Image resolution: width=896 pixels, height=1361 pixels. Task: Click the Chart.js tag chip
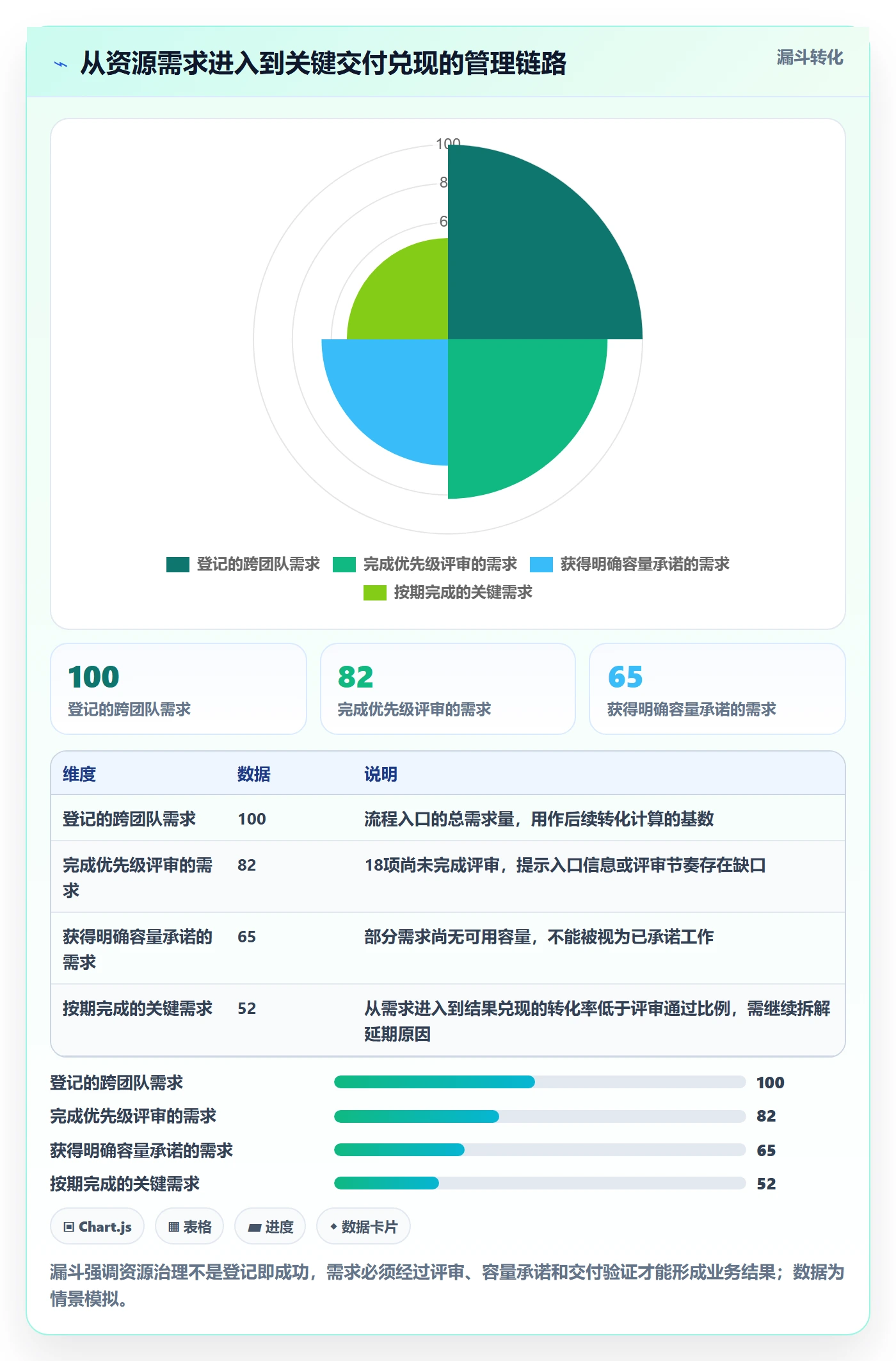point(97,1227)
